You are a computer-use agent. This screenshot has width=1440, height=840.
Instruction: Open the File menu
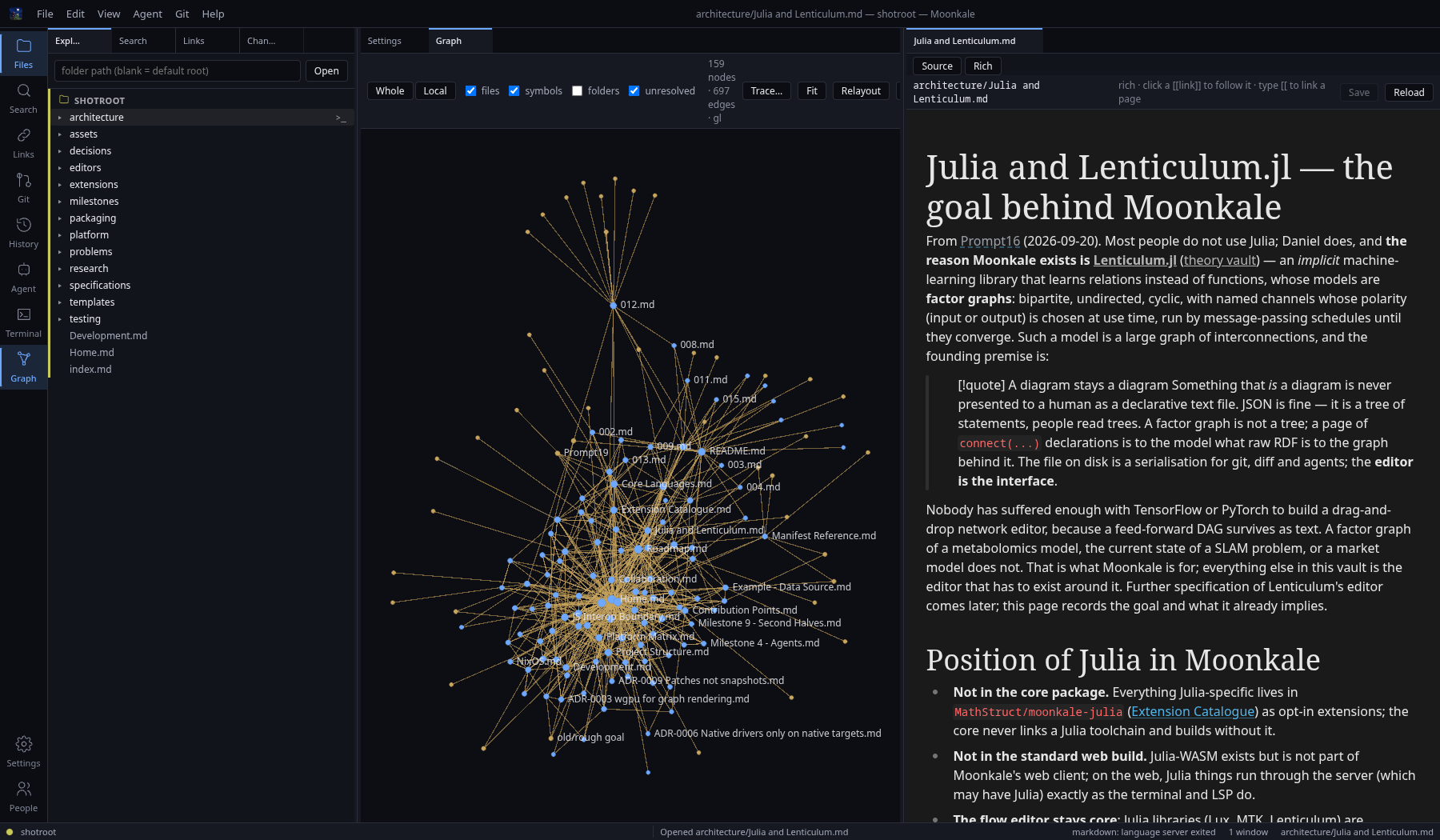(x=45, y=14)
